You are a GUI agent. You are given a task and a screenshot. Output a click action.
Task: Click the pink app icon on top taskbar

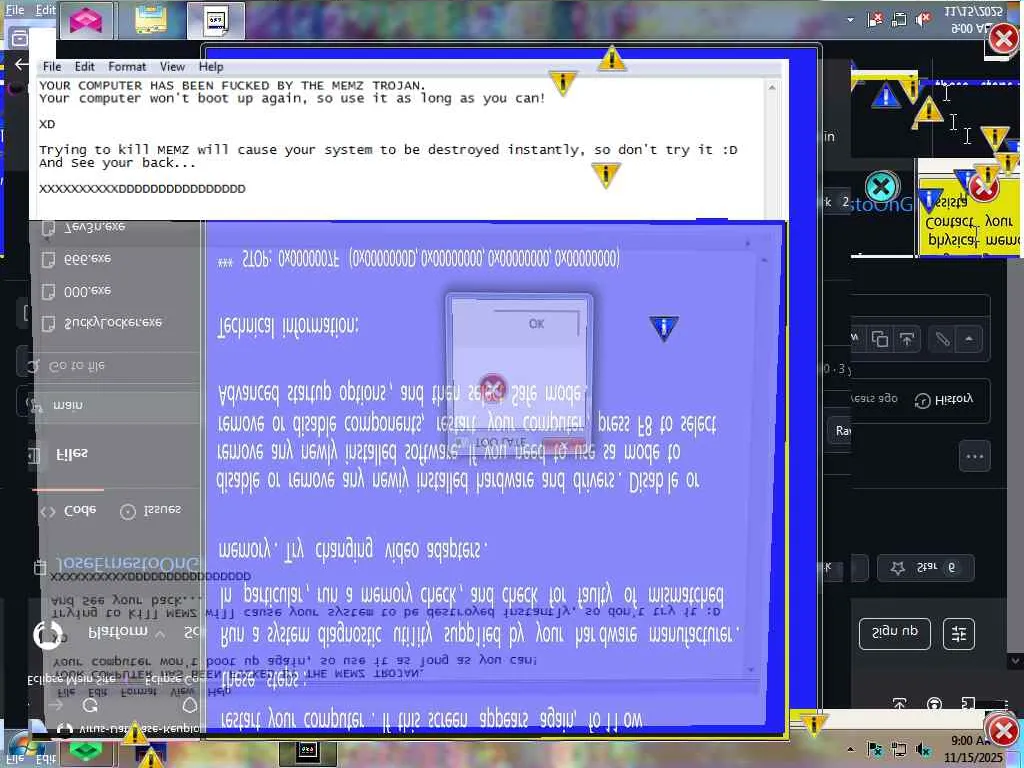(86, 20)
